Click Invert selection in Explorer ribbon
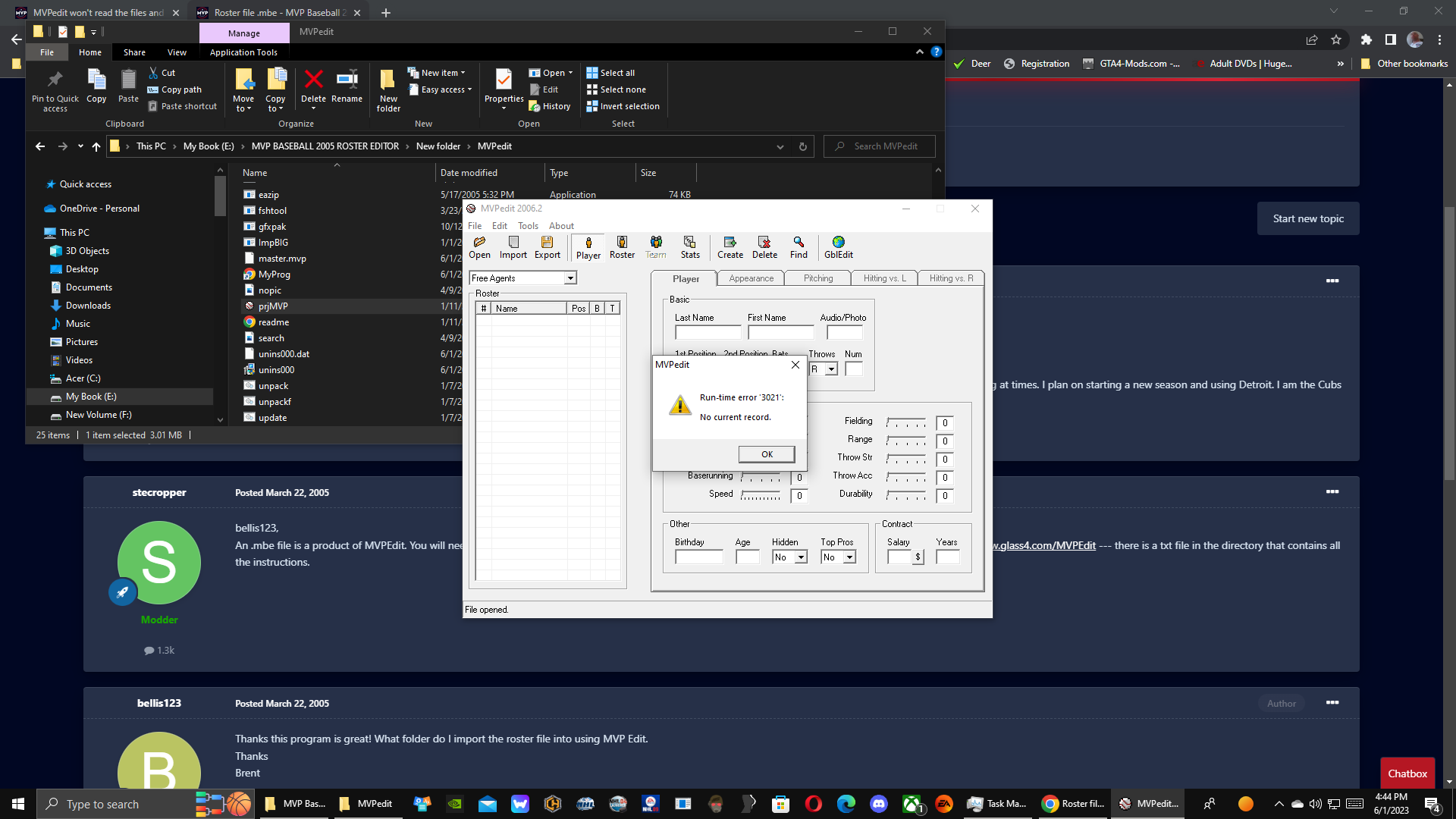Image resolution: width=1456 pixels, height=819 pixels. point(623,106)
